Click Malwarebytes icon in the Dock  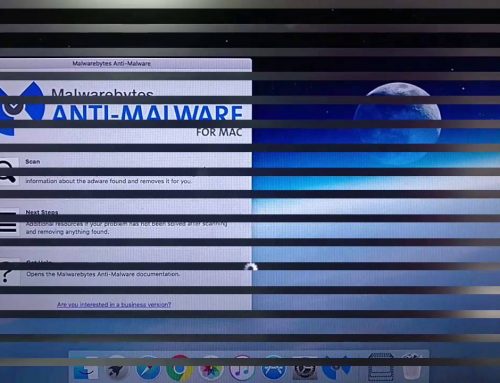pos(336,368)
